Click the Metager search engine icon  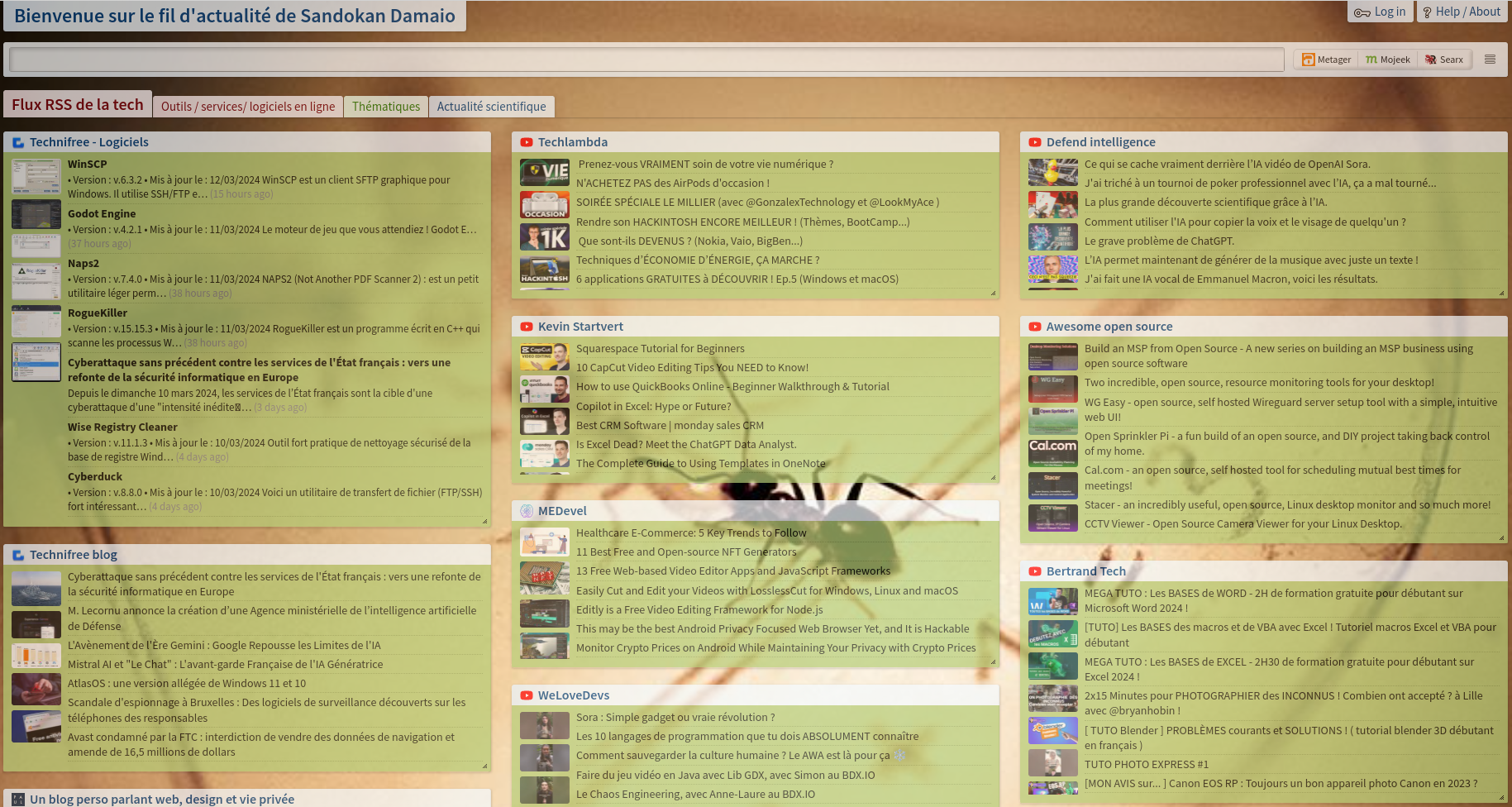click(1308, 60)
